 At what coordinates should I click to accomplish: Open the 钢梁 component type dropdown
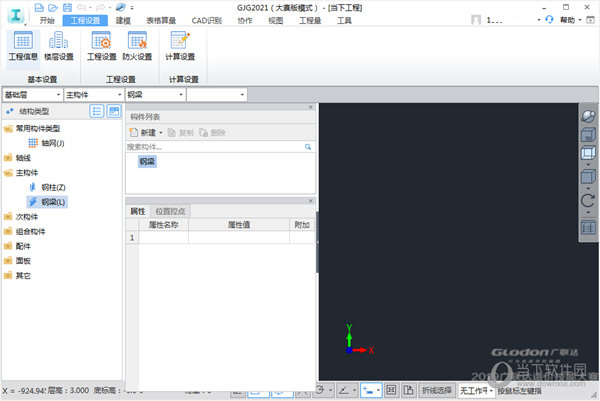click(155, 95)
